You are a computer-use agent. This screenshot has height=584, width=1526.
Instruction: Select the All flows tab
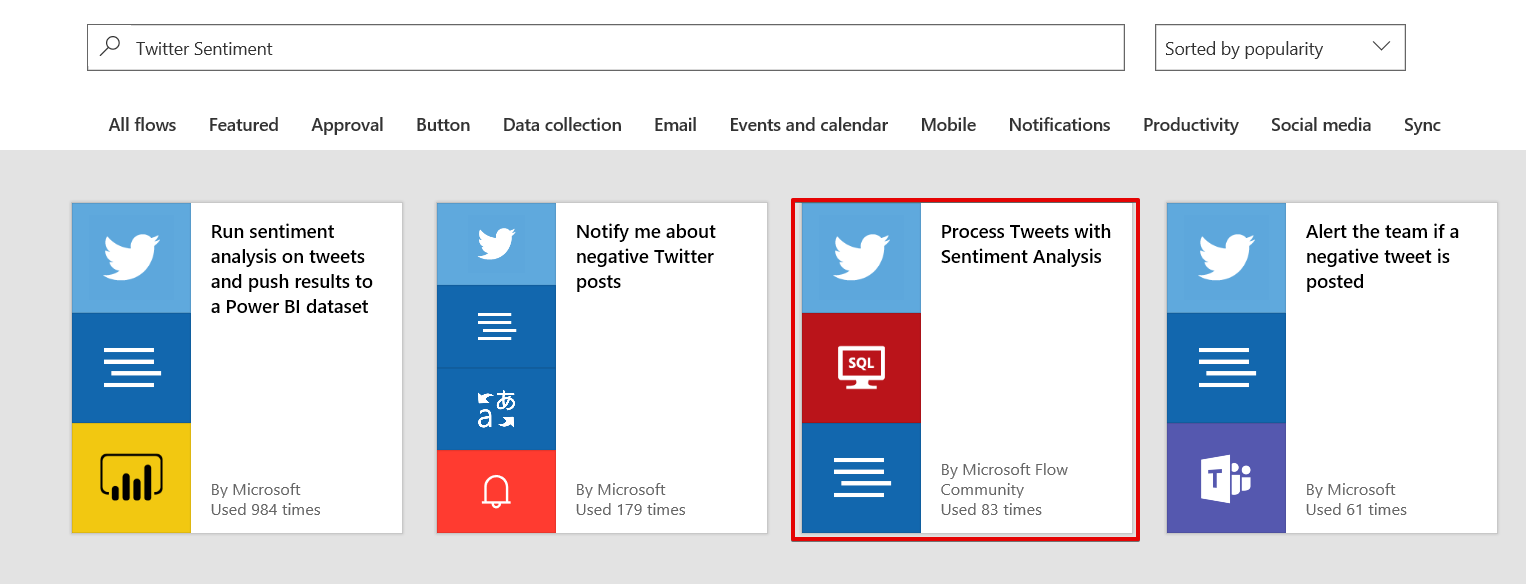pos(142,125)
